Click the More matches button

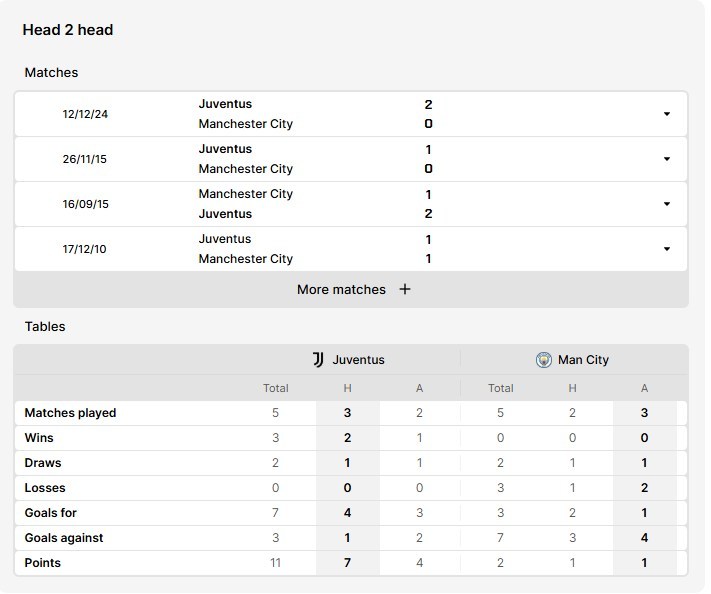coord(342,290)
